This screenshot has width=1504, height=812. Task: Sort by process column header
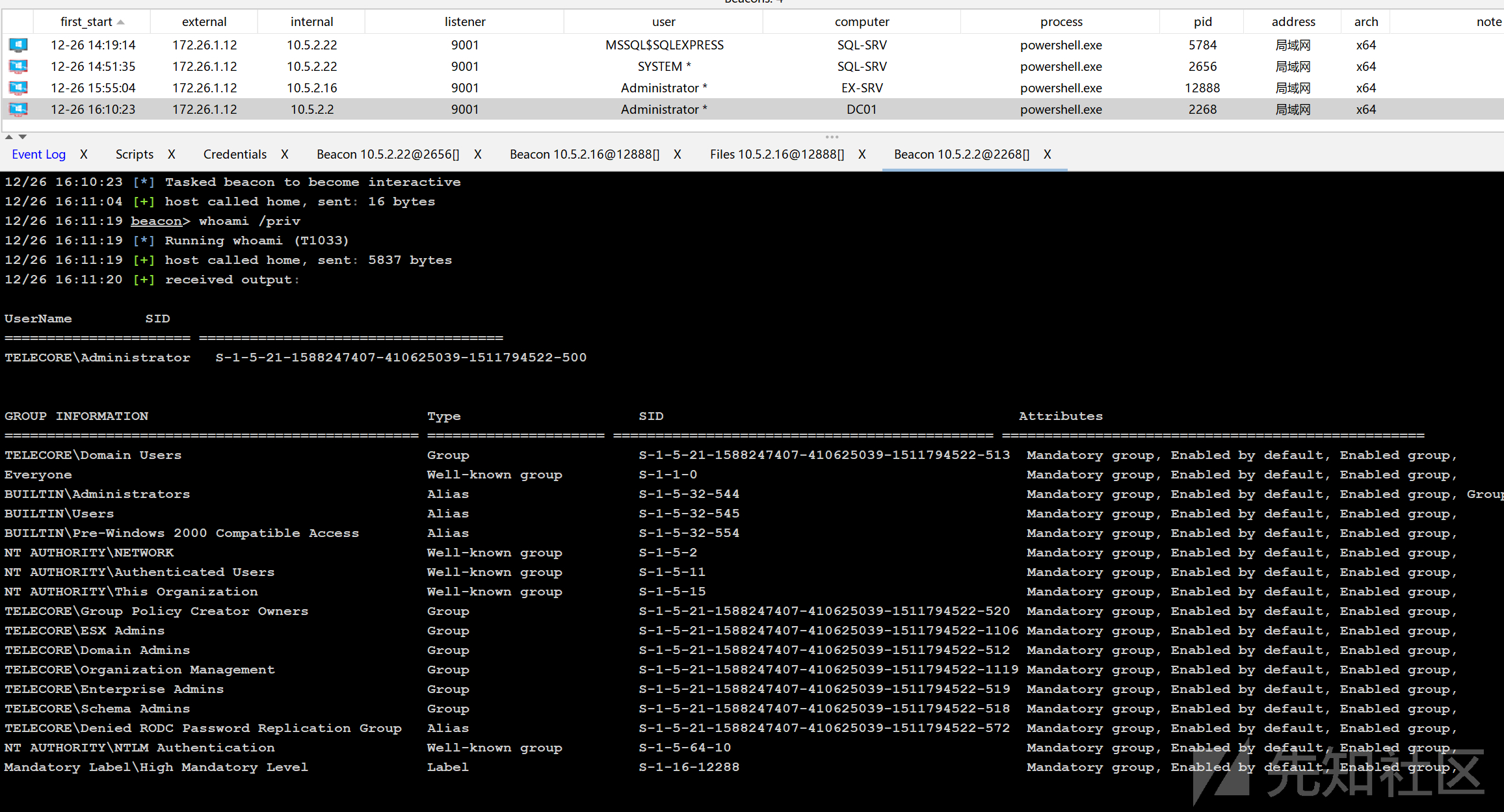1061,21
